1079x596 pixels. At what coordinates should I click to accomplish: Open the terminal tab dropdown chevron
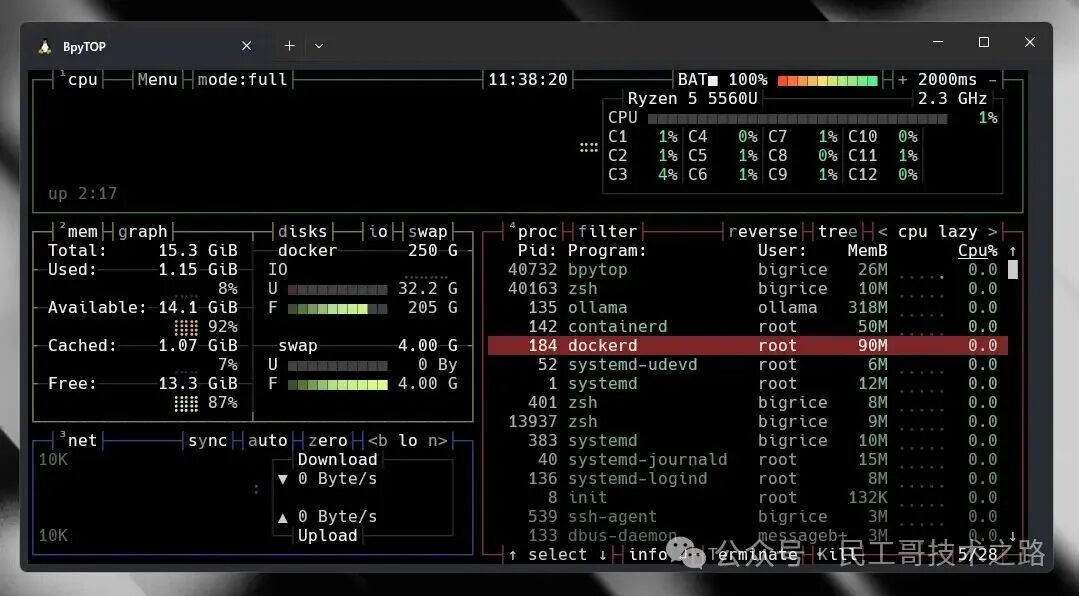(319, 46)
